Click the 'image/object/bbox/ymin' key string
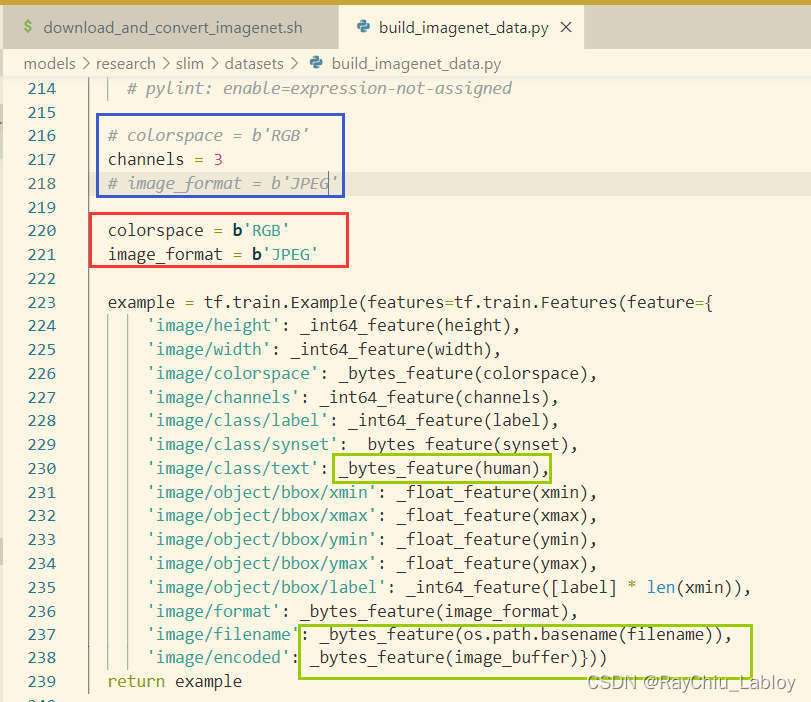The width and height of the screenshot is (811, 702). [261, 539]
